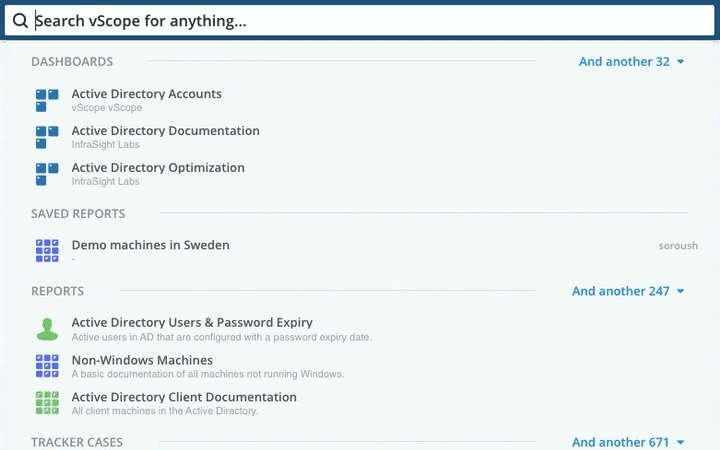The image size is (720, 450).
Task: Open Active Directory Client Documentation report
Action: (184, 397)
